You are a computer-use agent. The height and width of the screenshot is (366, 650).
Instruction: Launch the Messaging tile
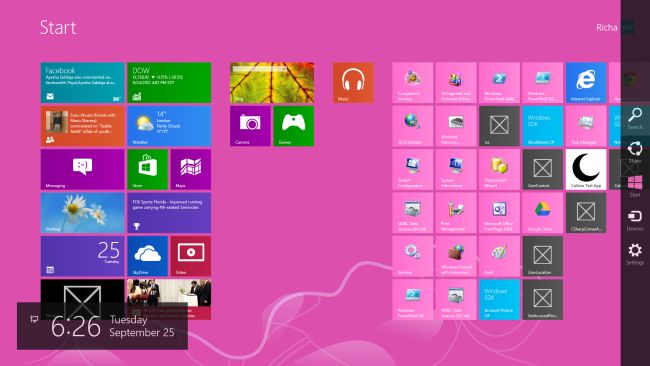click(82, 170)
